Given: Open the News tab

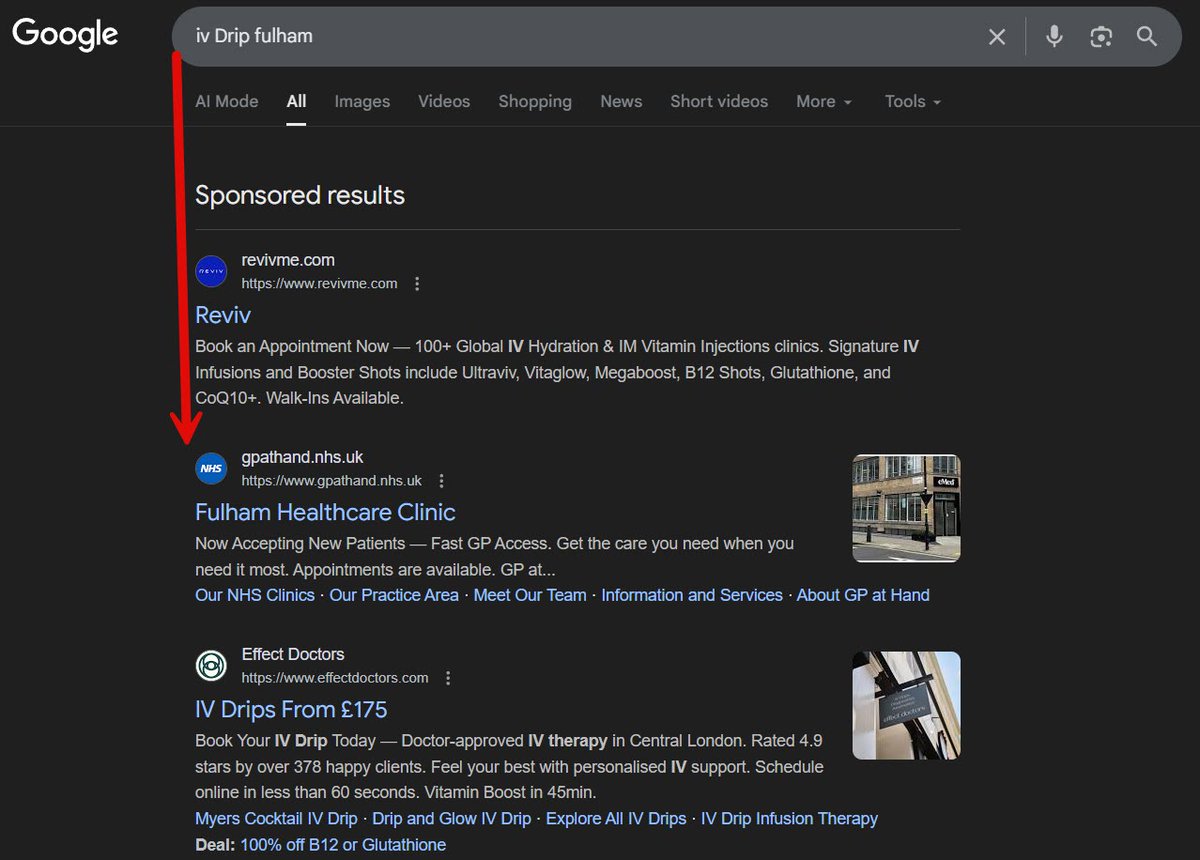Looking at the screenshot, I should [621, 101].
